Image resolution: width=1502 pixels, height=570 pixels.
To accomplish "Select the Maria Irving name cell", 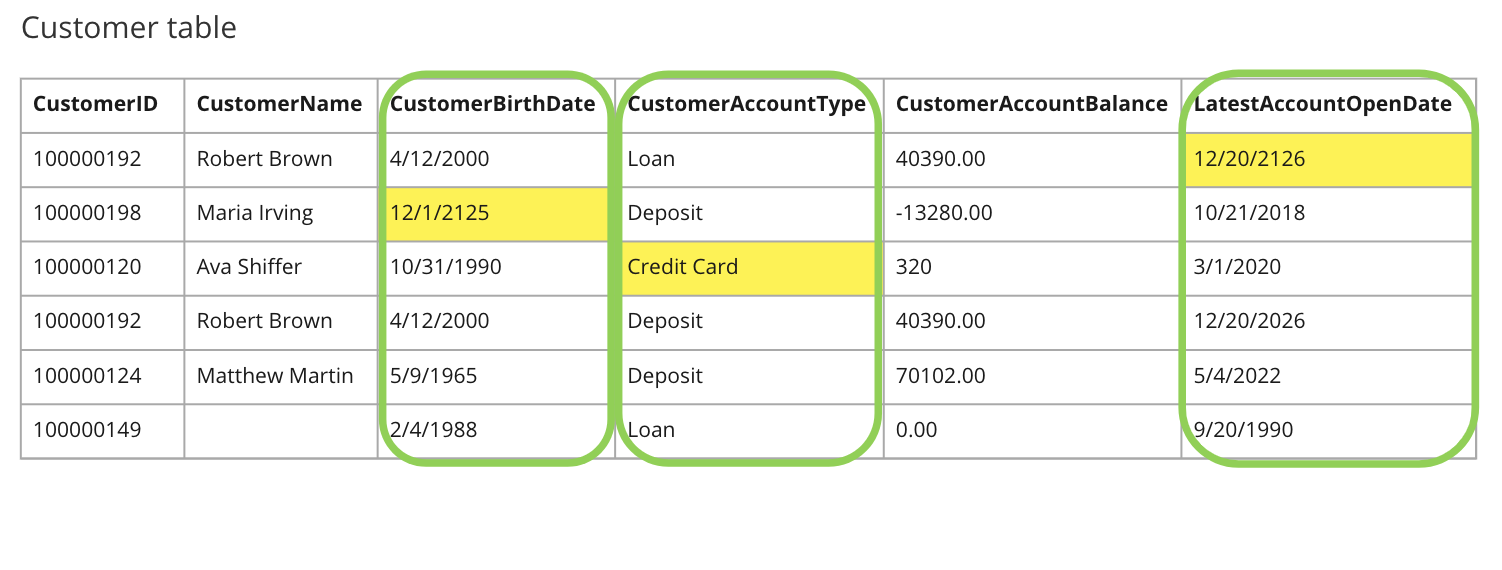I will click(255, 213).
